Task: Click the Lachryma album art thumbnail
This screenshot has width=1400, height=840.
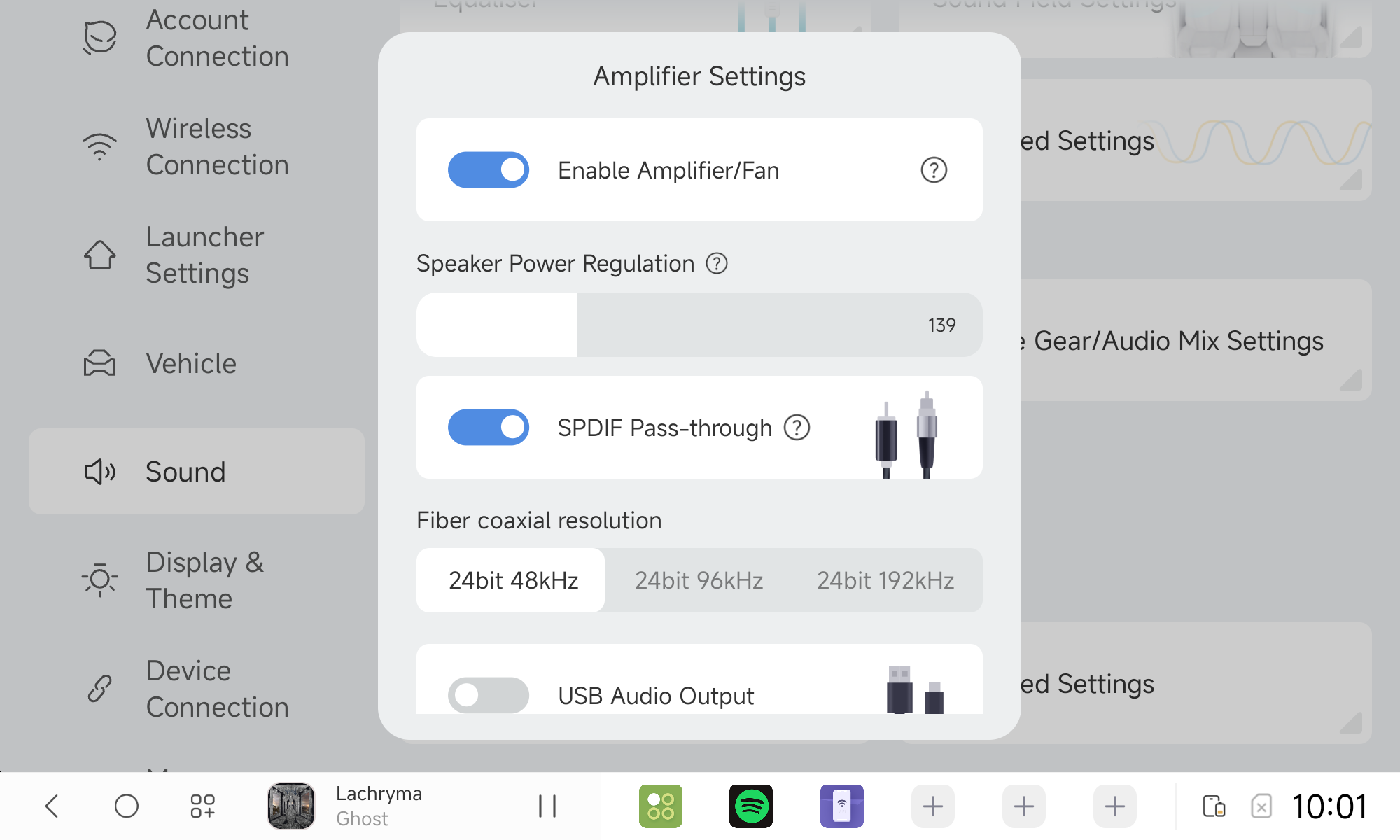Action: click(291, 806)
